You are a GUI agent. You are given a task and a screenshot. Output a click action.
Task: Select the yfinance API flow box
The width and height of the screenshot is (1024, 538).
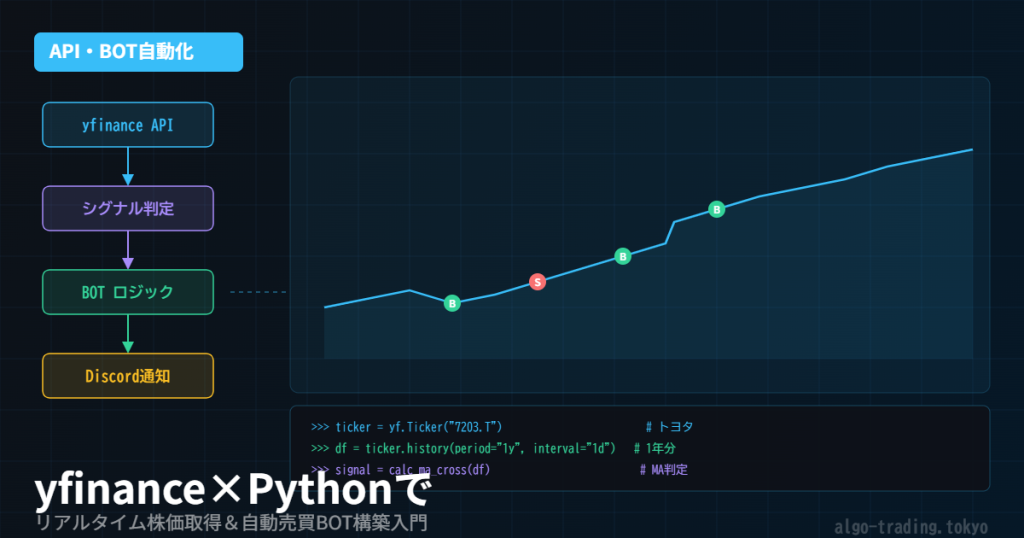(x=128, y=125)
